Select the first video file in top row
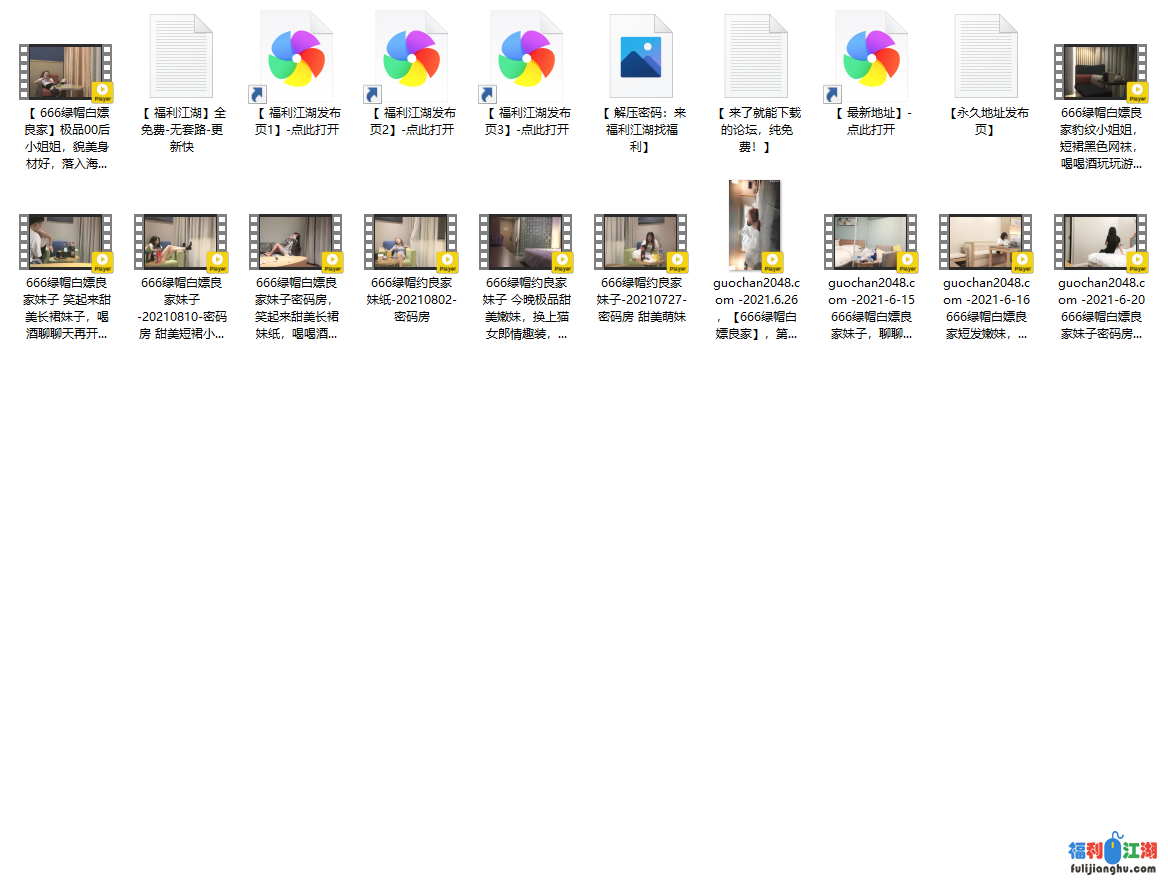This screenshot has width=1168, height=884. (65, 72)
